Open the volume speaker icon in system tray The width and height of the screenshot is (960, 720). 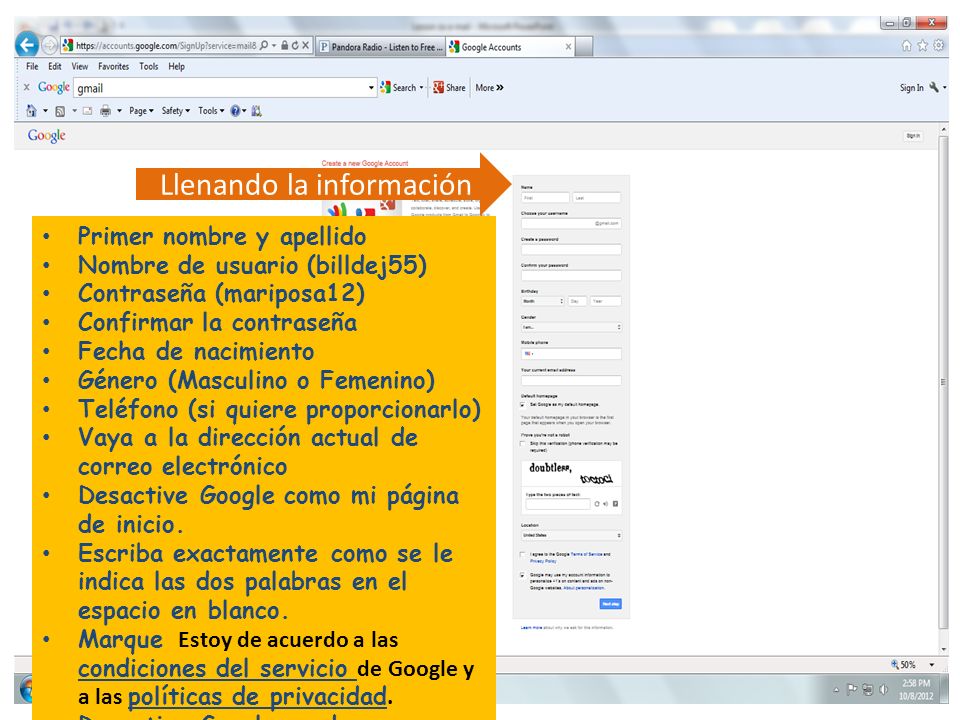pos(883,689)
